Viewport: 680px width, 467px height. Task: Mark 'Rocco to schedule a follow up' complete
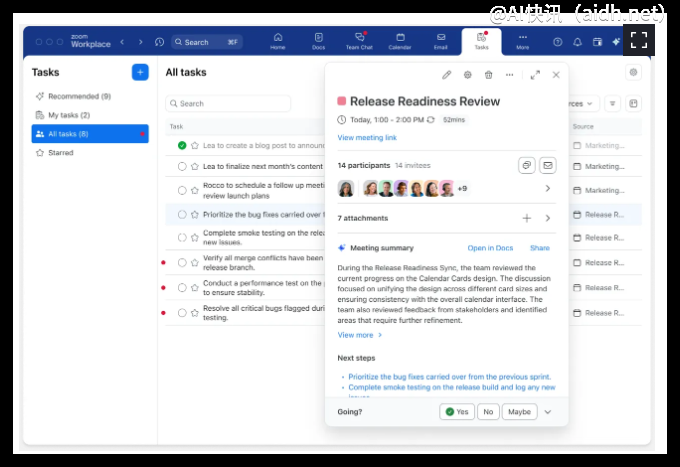tap(182, 190)
